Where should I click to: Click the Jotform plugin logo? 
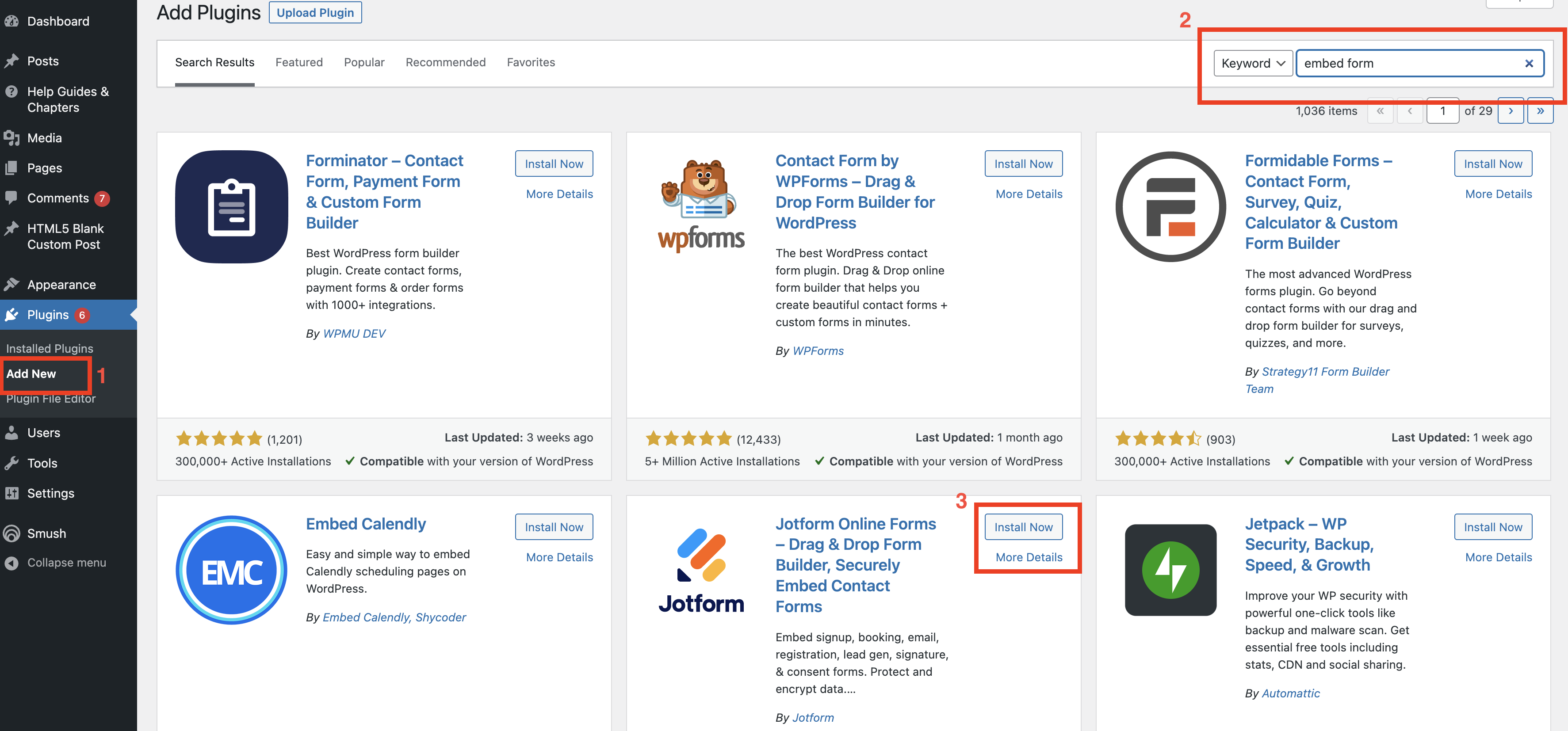(701, 570)
